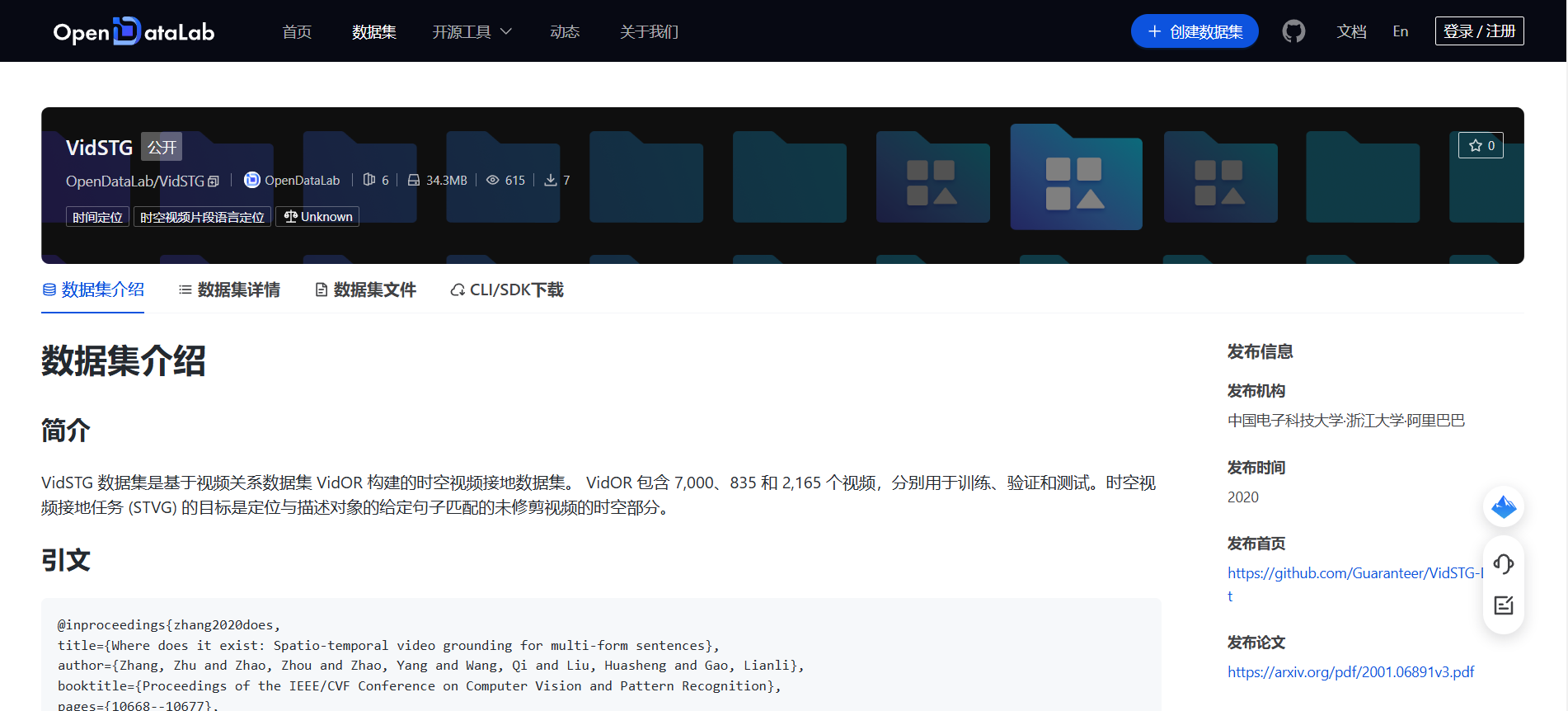Viewport: 1568px width, 711px height.
Task: Click the VidSTG intro paragraph text
Action: pyautogui.click(x=599, y=495)
